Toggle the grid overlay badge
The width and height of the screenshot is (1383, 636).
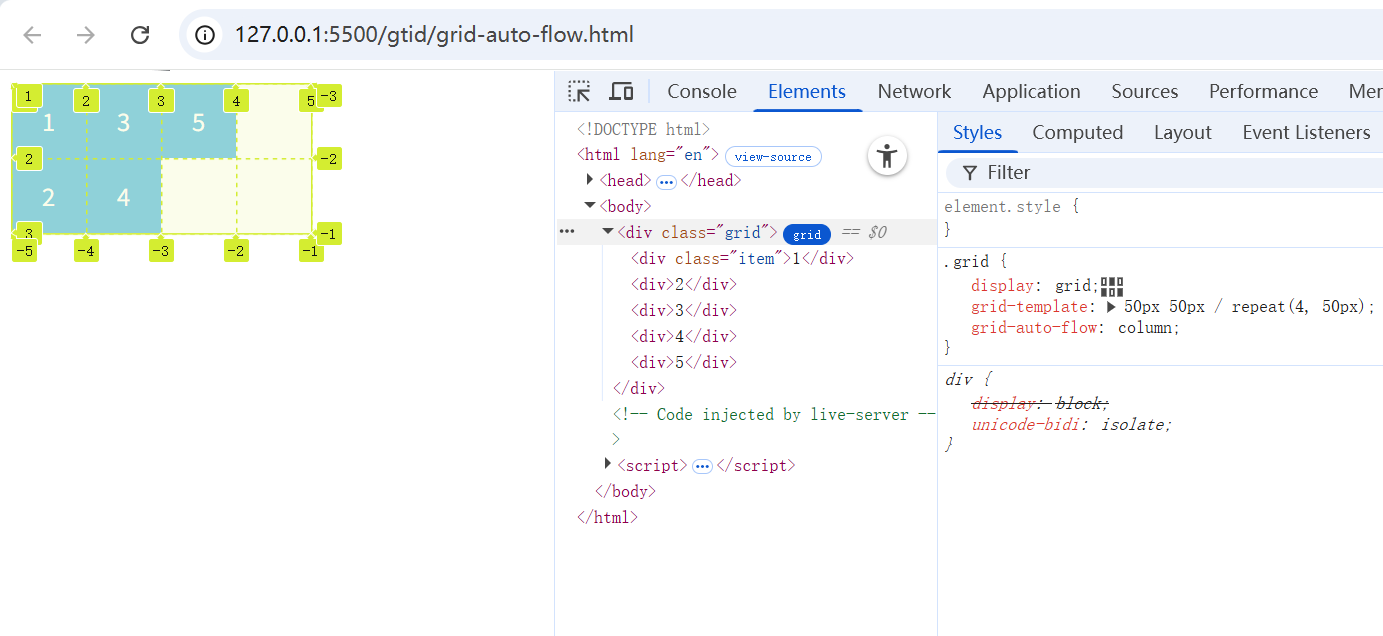807,234
